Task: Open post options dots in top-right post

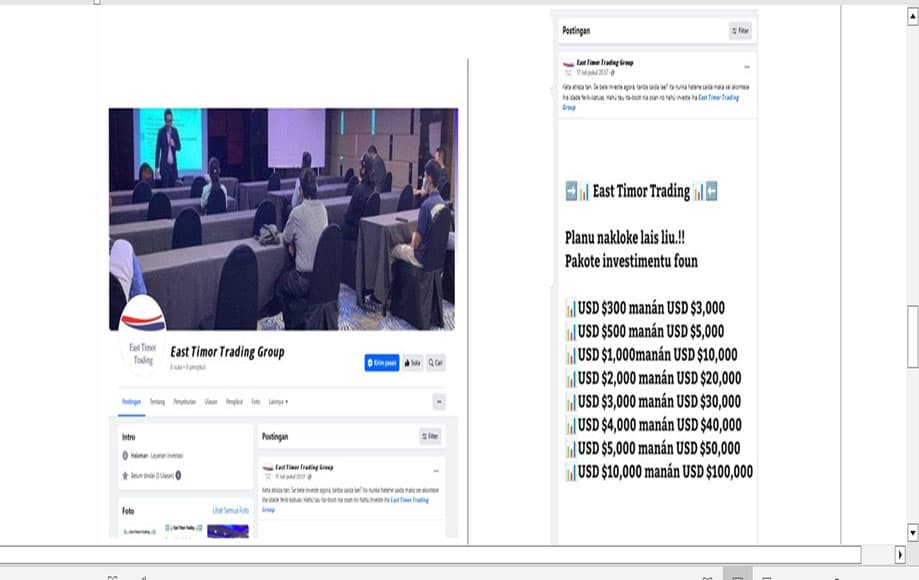Action: 747,67
